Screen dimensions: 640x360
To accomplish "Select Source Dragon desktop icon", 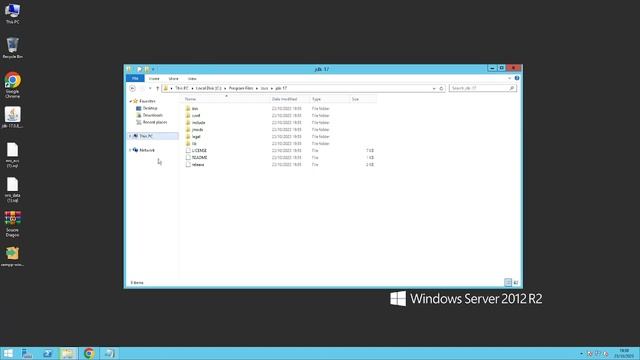I will [13, 224].
